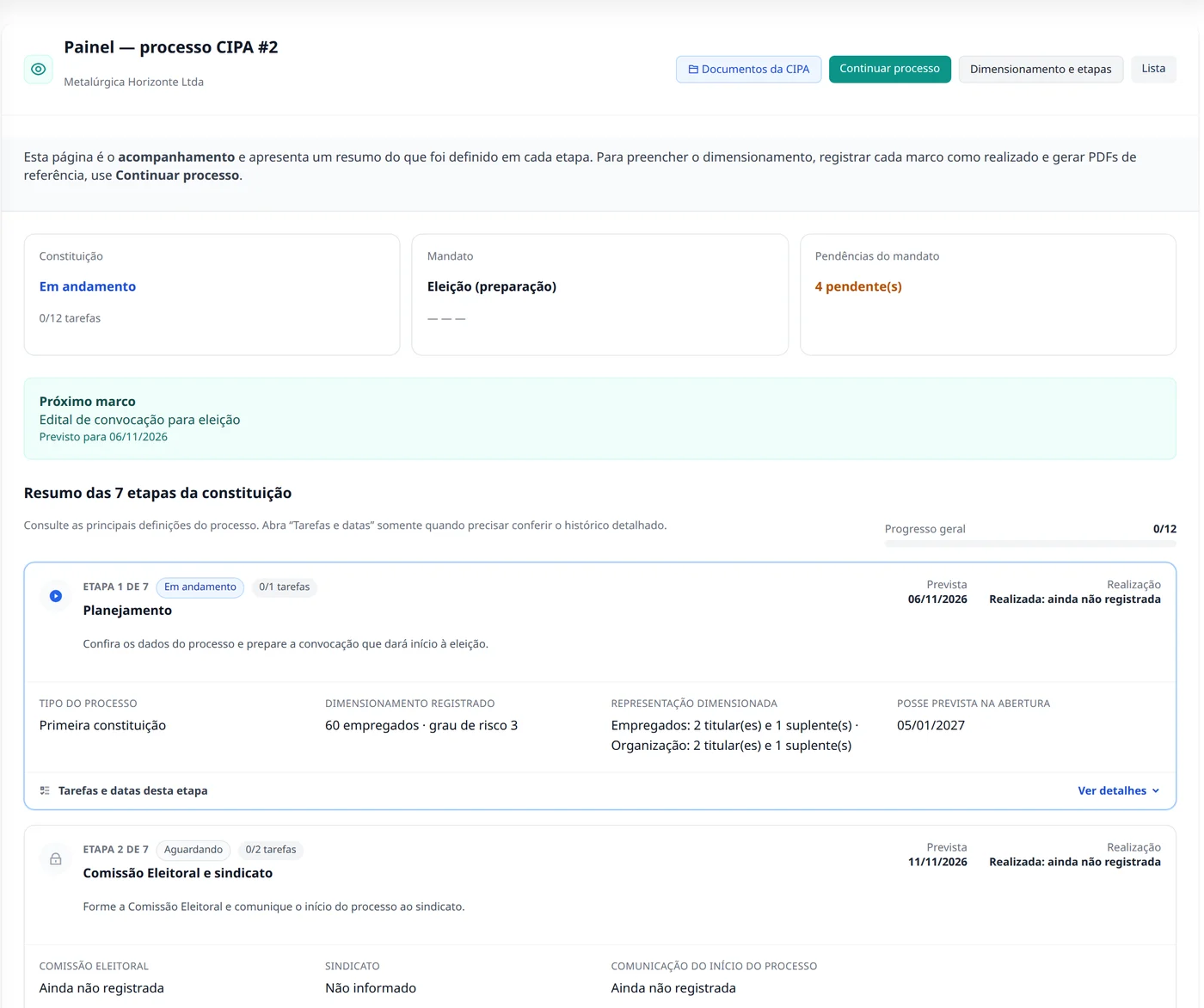This screenshot has height=1008, width=1204.
Task: Click "Previsto para 06/11/2026"
Action: [x=103, y=437]
